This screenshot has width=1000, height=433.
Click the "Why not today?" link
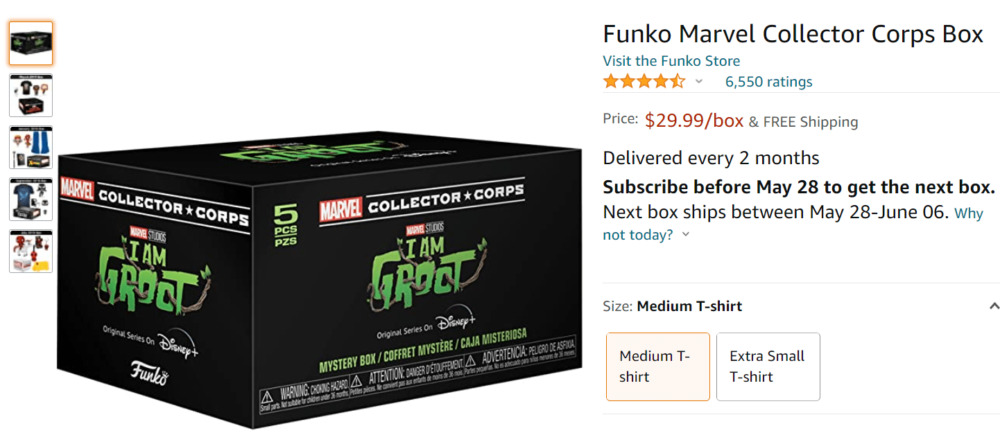click(x=968, y=213)
